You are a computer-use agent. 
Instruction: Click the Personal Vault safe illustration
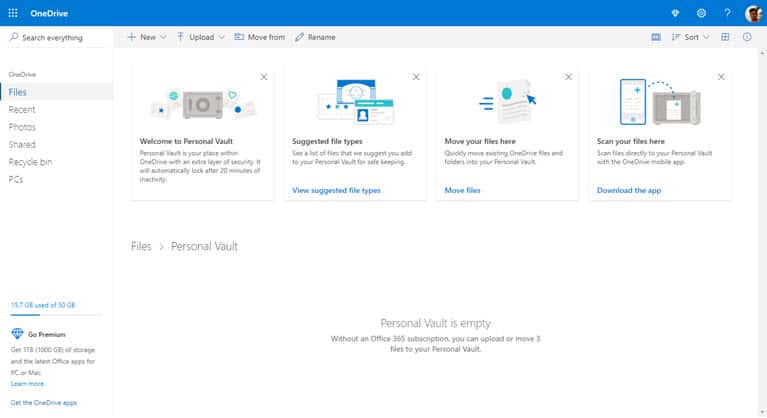pos(203,104)
